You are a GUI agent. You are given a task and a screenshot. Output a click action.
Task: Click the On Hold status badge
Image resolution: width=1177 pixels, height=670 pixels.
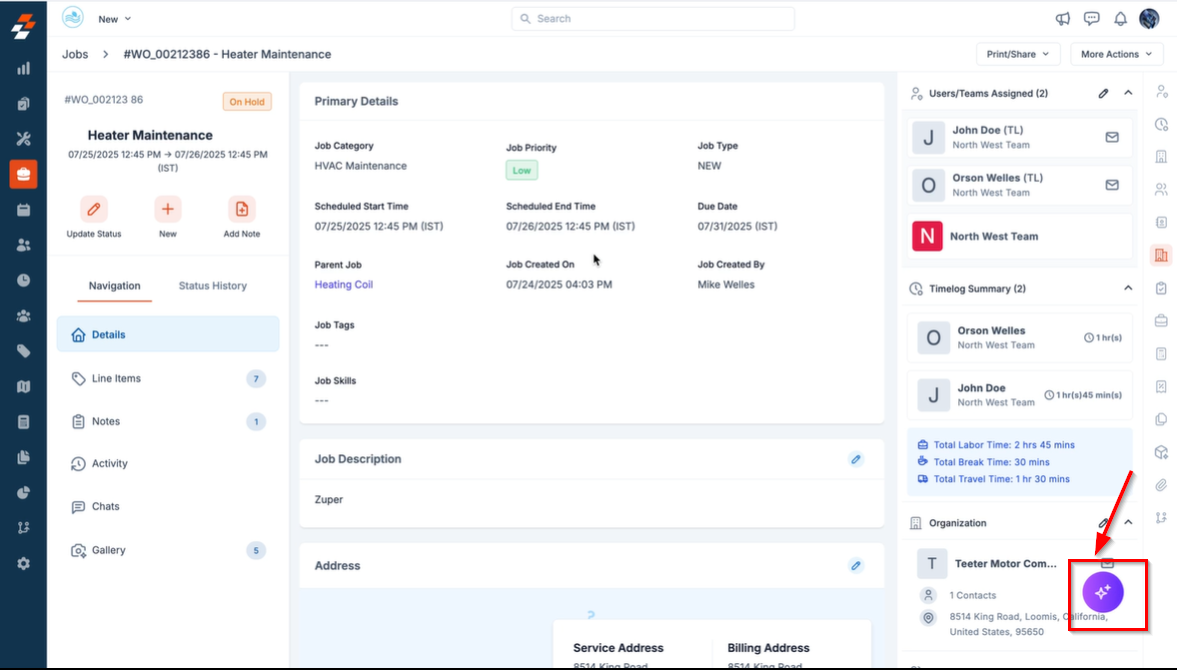click(247, 101)
